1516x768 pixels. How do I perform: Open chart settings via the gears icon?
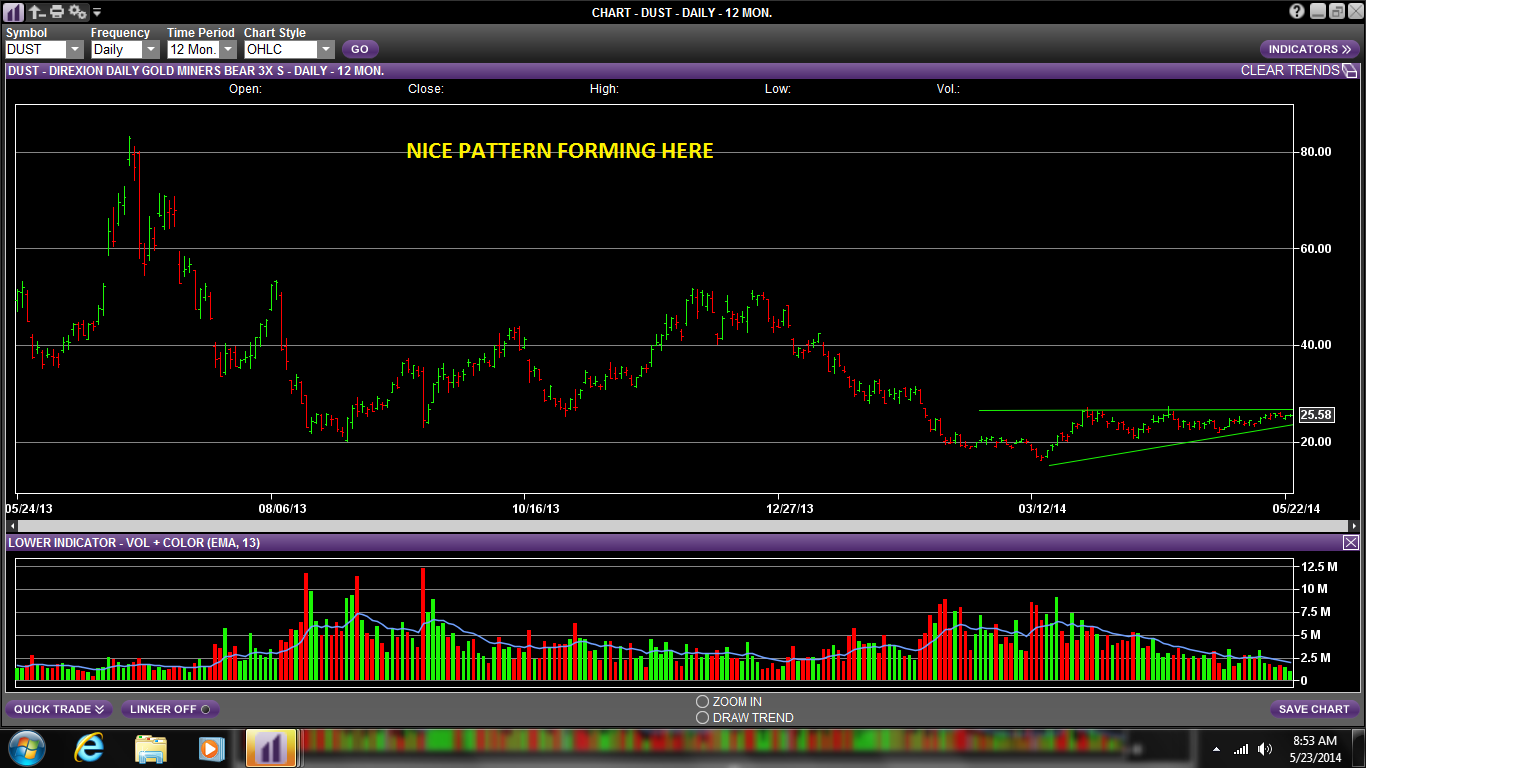click(78, 12)
